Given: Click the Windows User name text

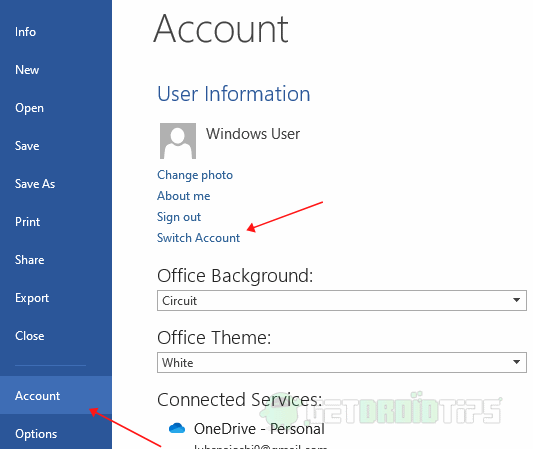Looking at the screenshot, I should [253, 134].
